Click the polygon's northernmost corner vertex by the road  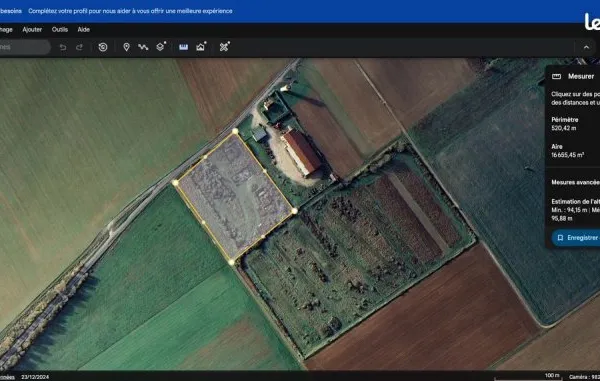pyautogui.click(x=235, y=131)
